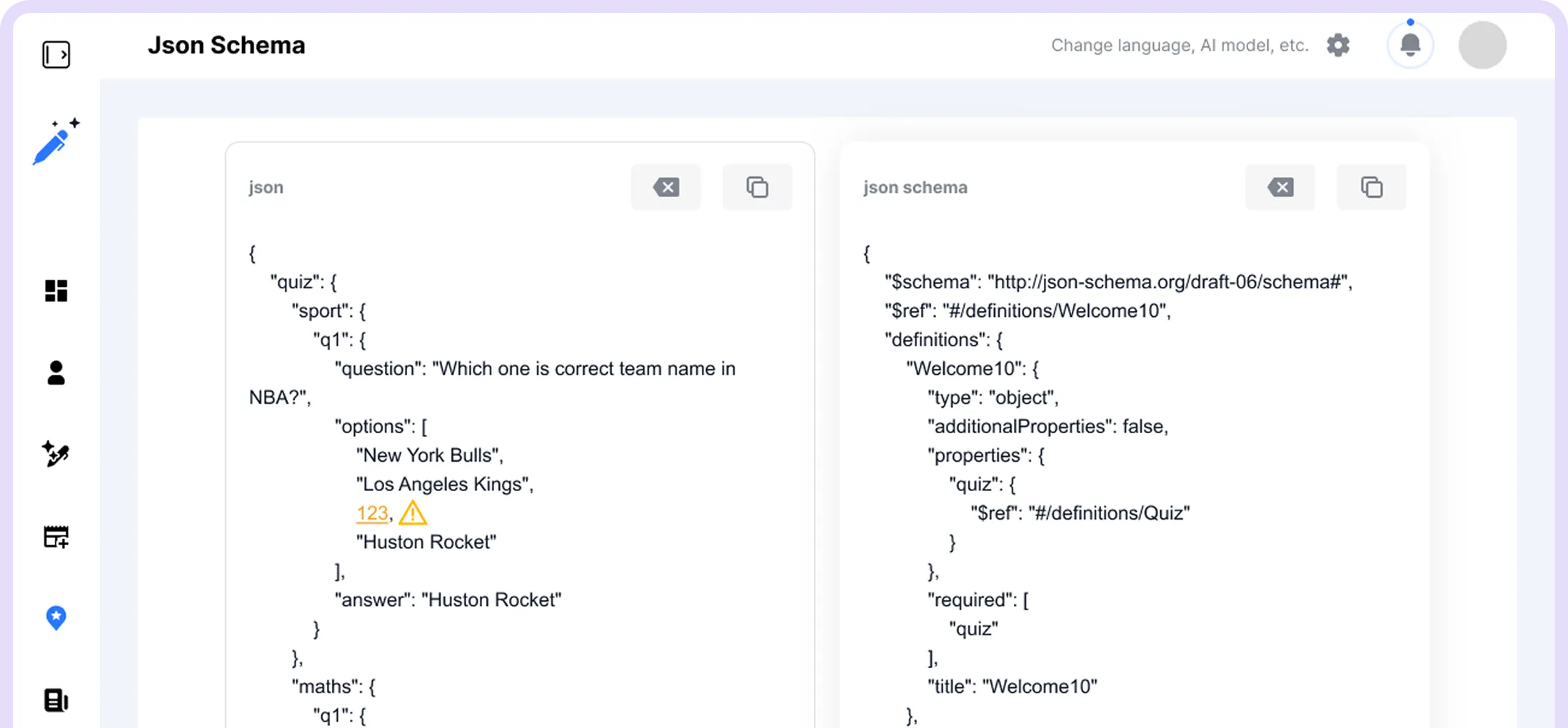The image size is (1568, 728).
Task: Copy the json schema output
Action: (1371, 187)
